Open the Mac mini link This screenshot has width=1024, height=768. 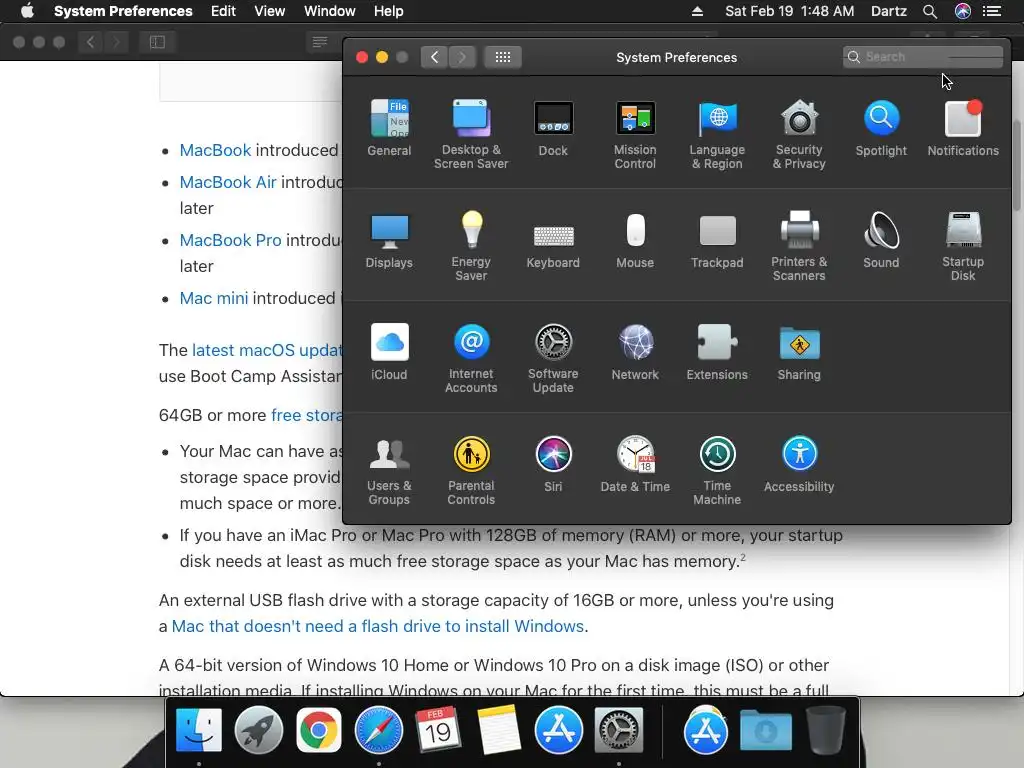pos(214,298)
